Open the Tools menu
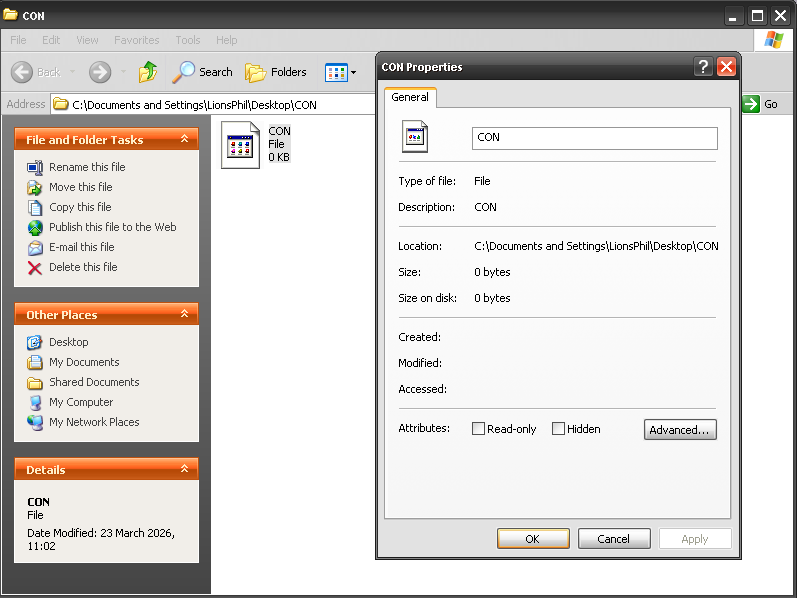The image size is (797, 598). click(188, 40)
